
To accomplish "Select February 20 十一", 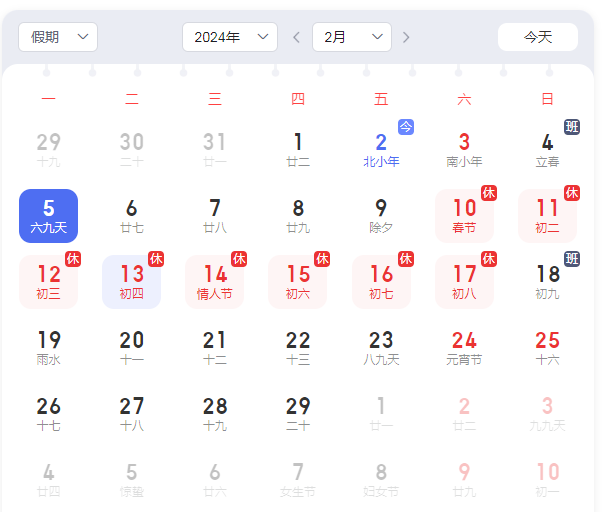I will [x=131, y=348].
